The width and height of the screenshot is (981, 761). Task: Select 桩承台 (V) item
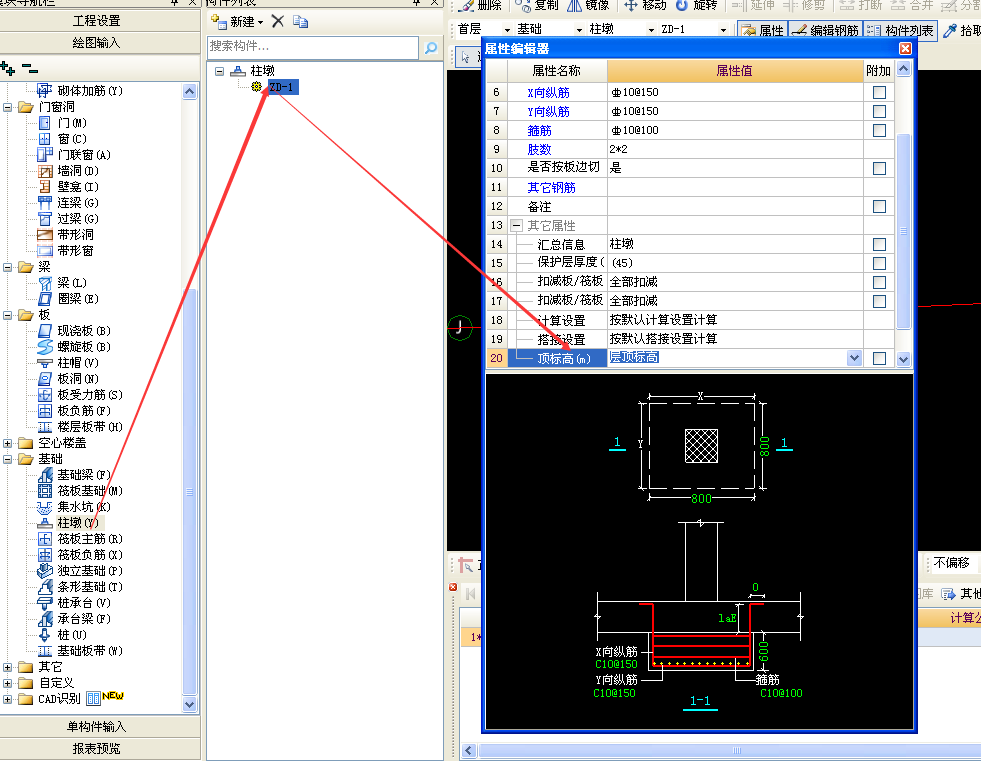74,603
